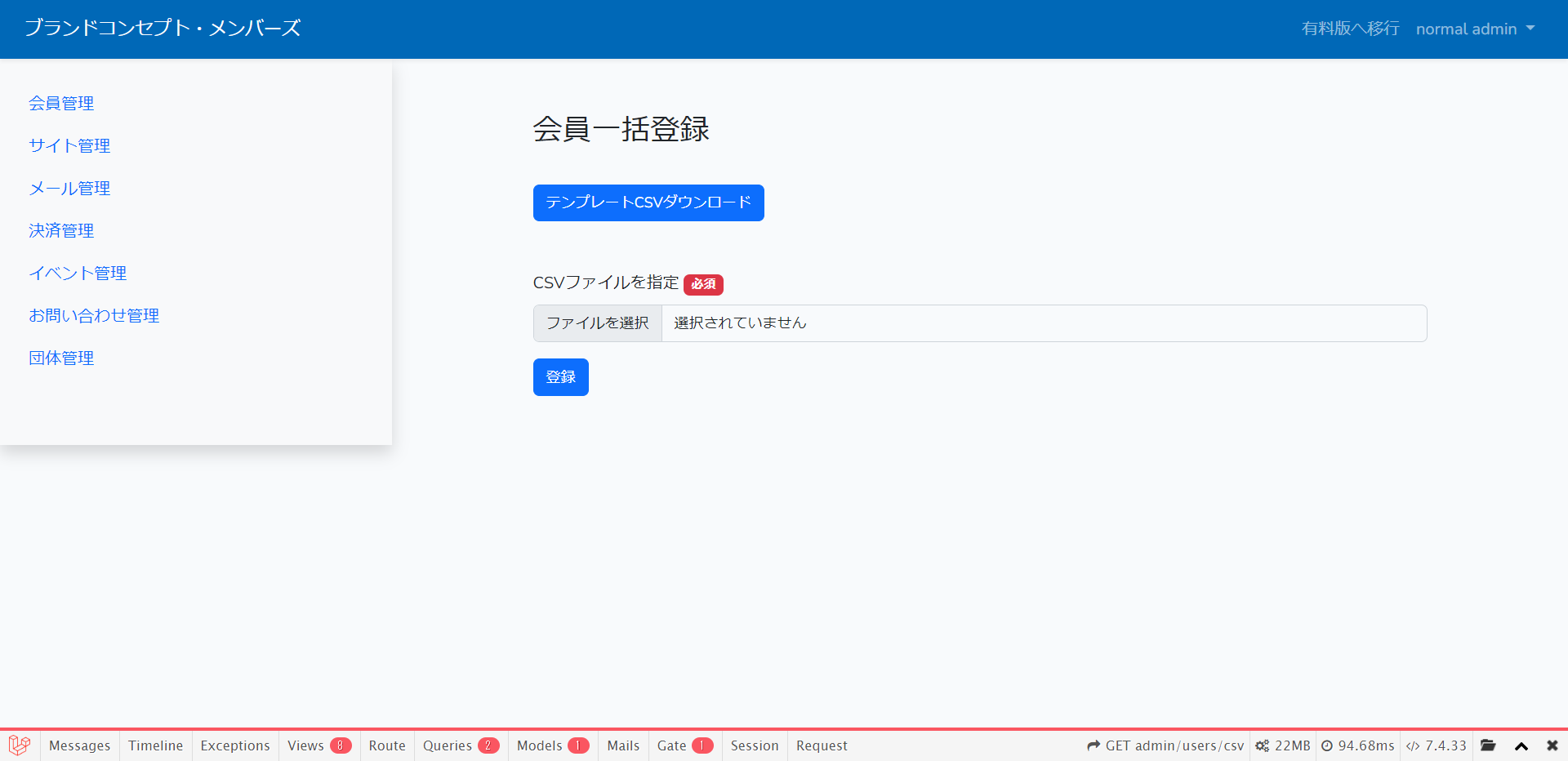The width and height of the screenshot is (1568, 761).
Task: Open the Messages debugbar tab
Action: (79, 745)
